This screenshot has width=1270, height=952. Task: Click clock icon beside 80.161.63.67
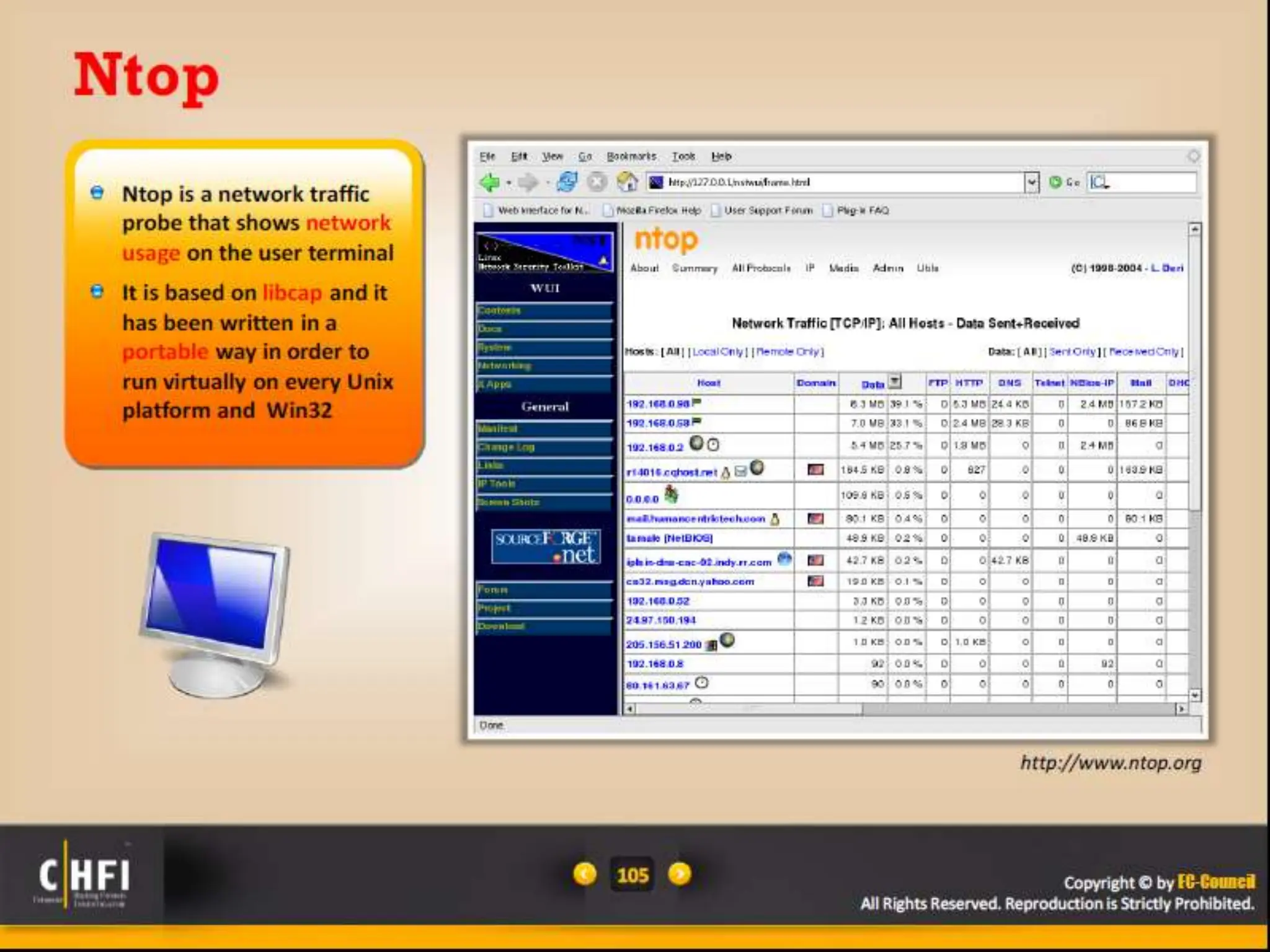701,682
